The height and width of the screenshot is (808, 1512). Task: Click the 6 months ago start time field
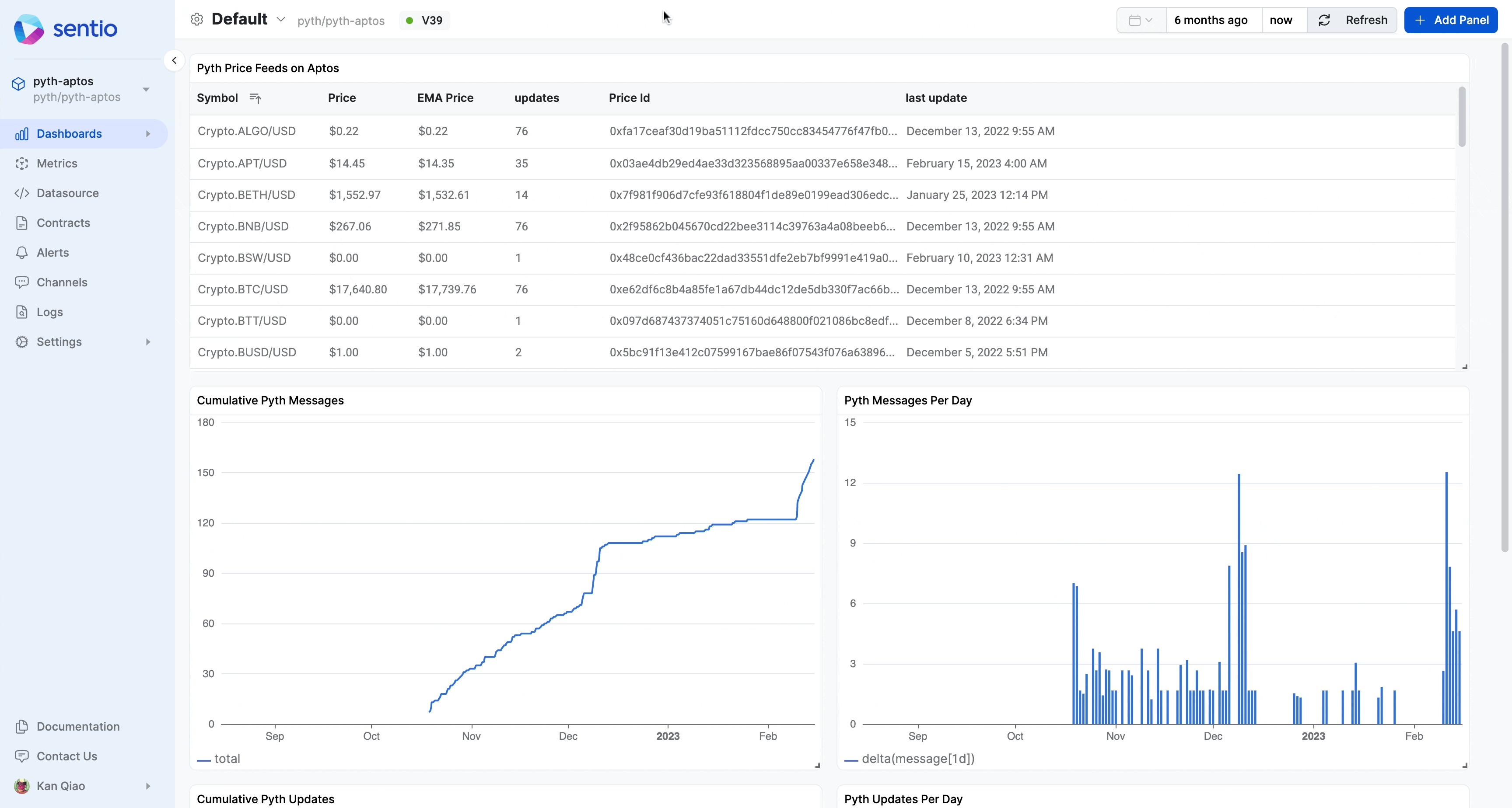click(x=1211, y=20)
